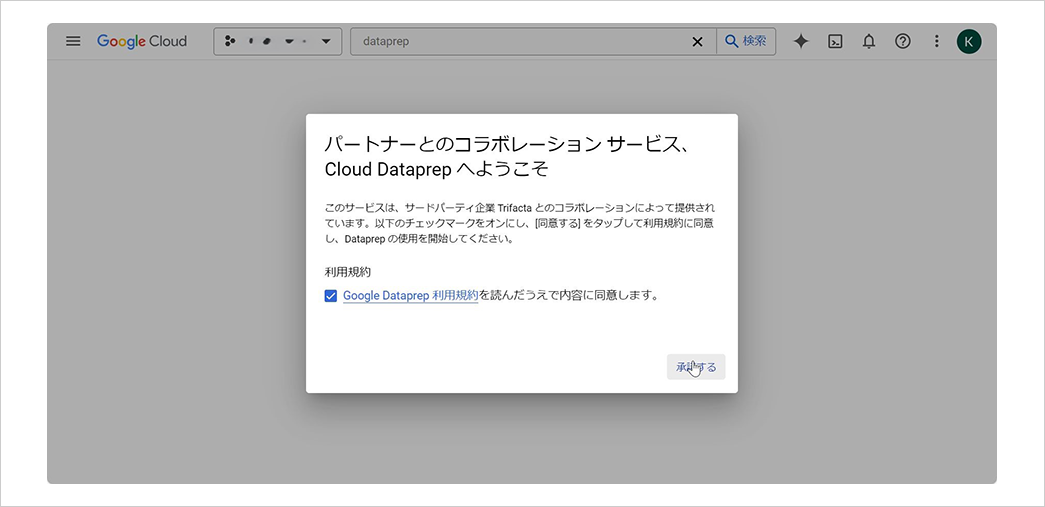Open the three-dot more options menu
This screenshot has height=507, width=1045.
coord(936,41)
